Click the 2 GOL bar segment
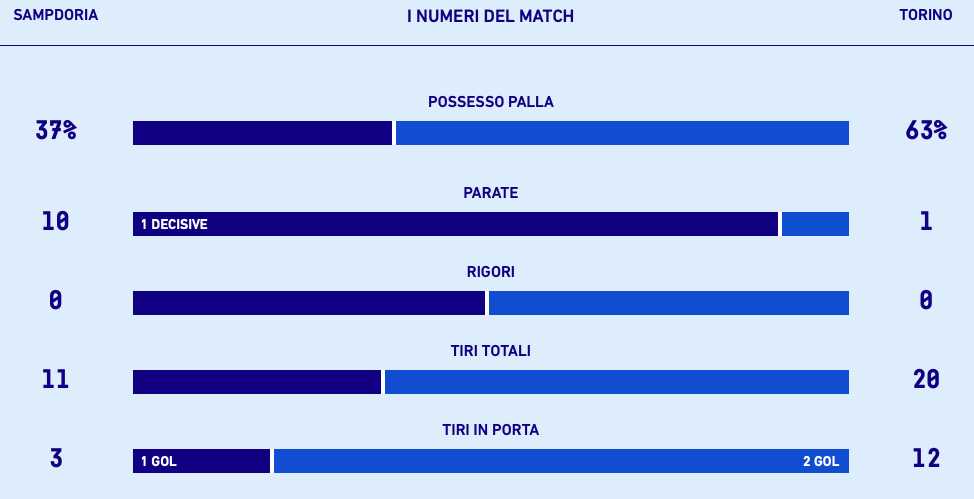Screen dimensions: 974x499 [561, 461]
